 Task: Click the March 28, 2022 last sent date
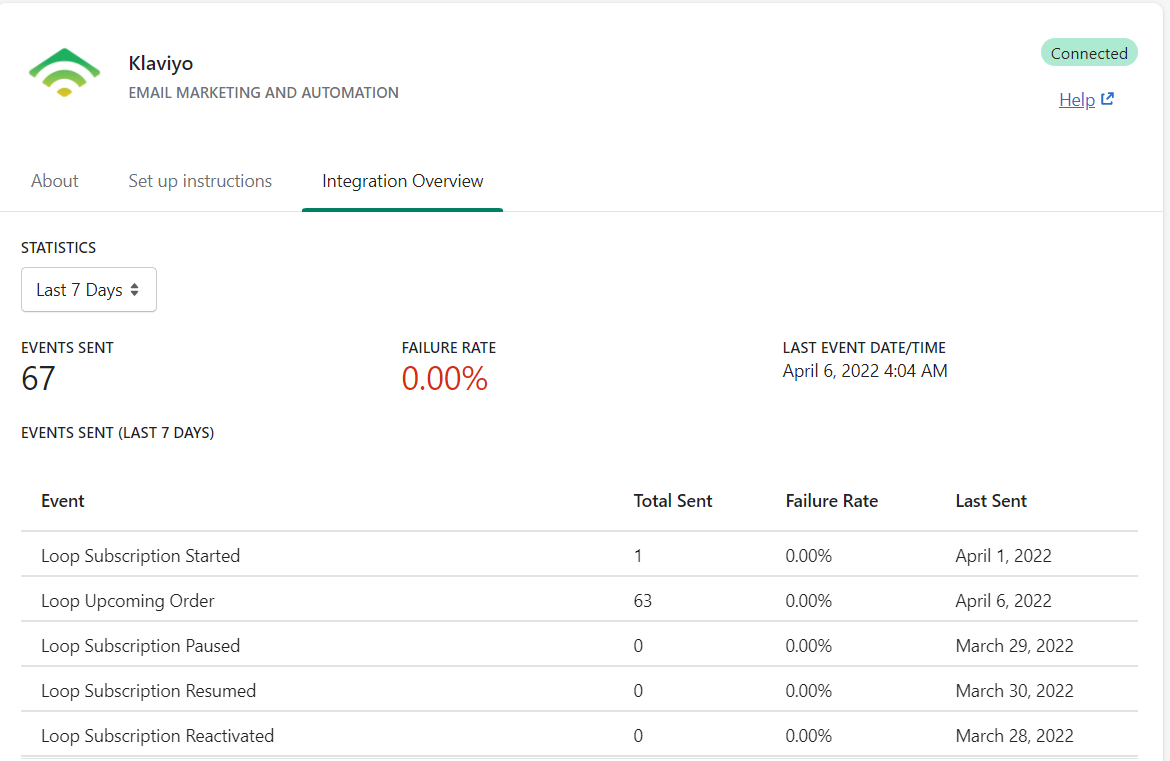point(1014,736)
